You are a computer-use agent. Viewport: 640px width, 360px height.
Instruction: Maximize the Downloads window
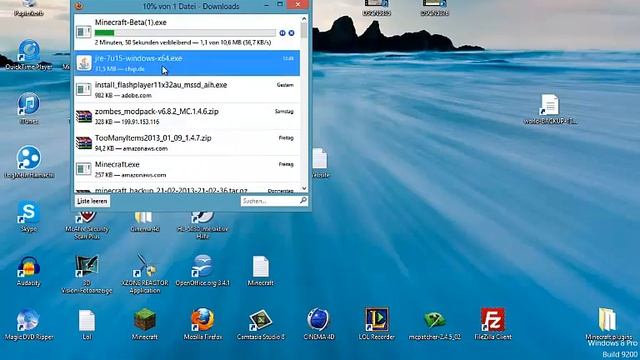(280, 4)
